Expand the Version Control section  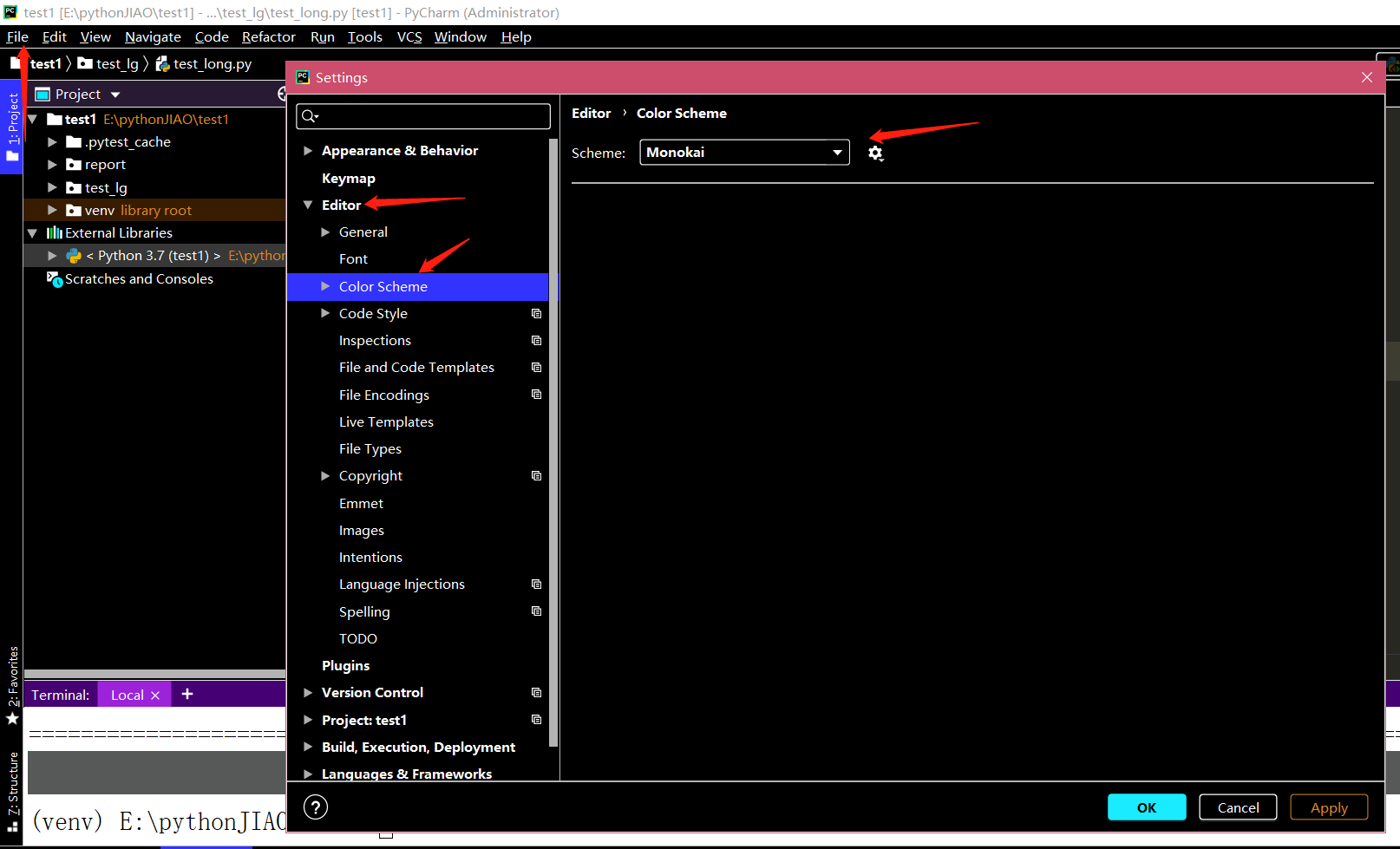tap(308, 693)
